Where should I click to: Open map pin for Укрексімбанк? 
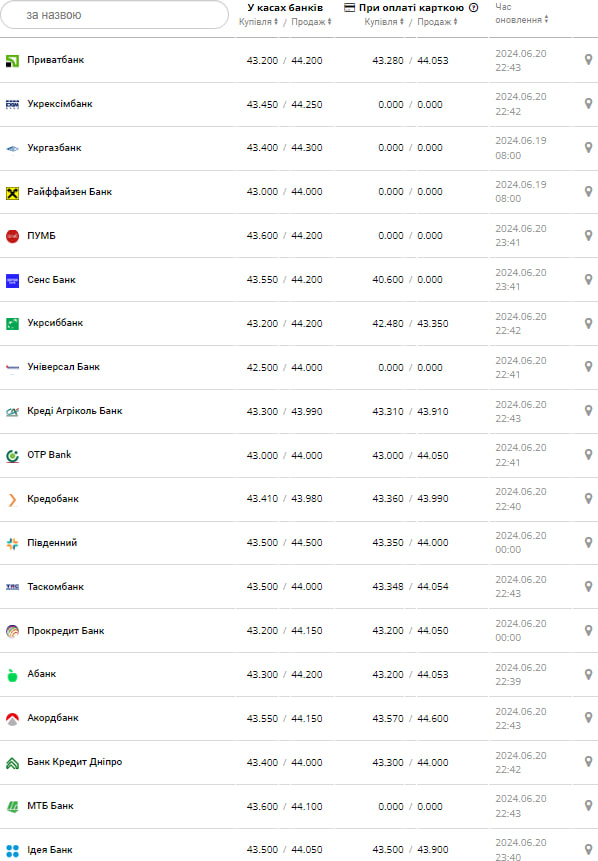coord(588,104)
